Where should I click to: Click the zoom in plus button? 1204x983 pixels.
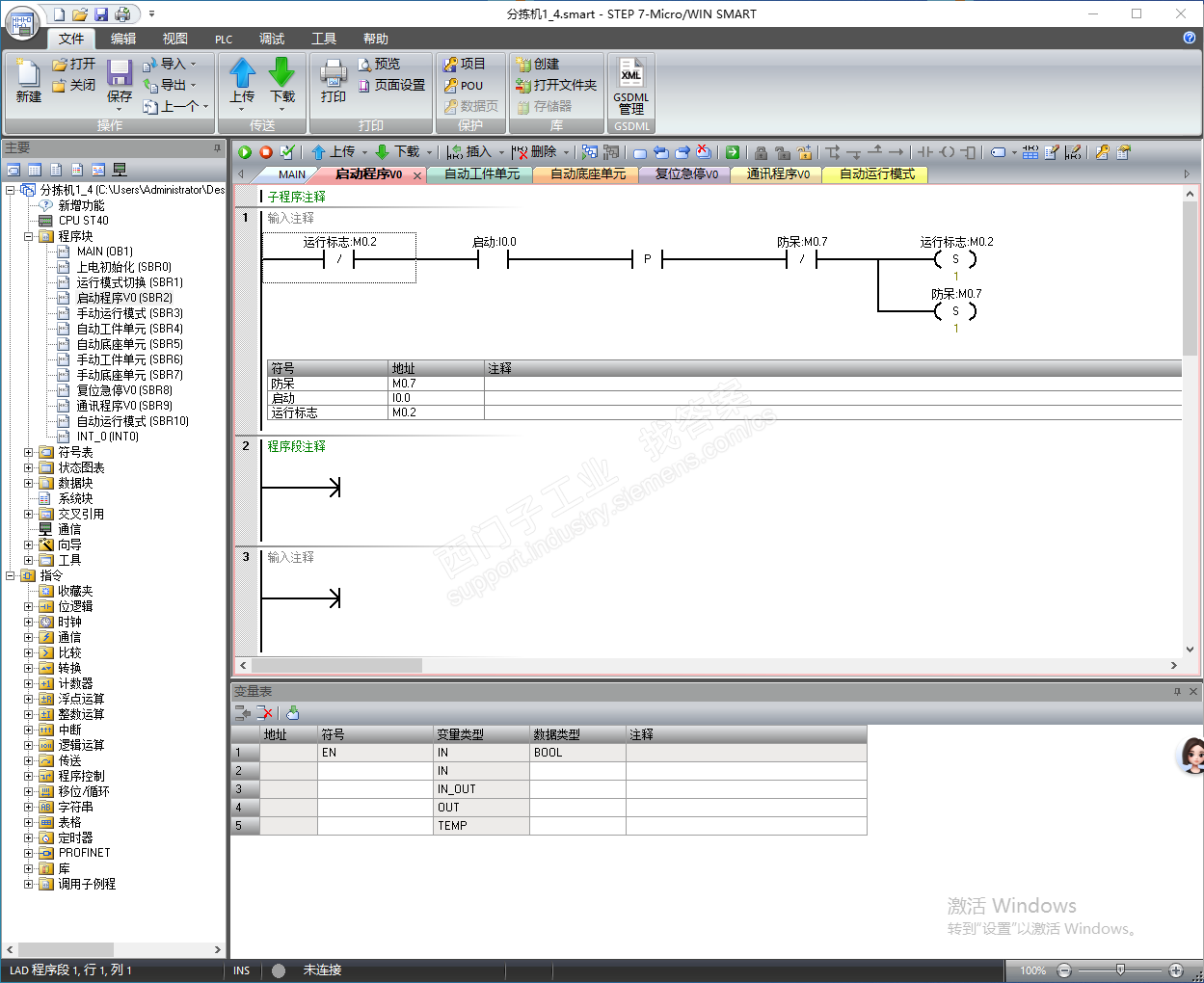[1176, 970]
